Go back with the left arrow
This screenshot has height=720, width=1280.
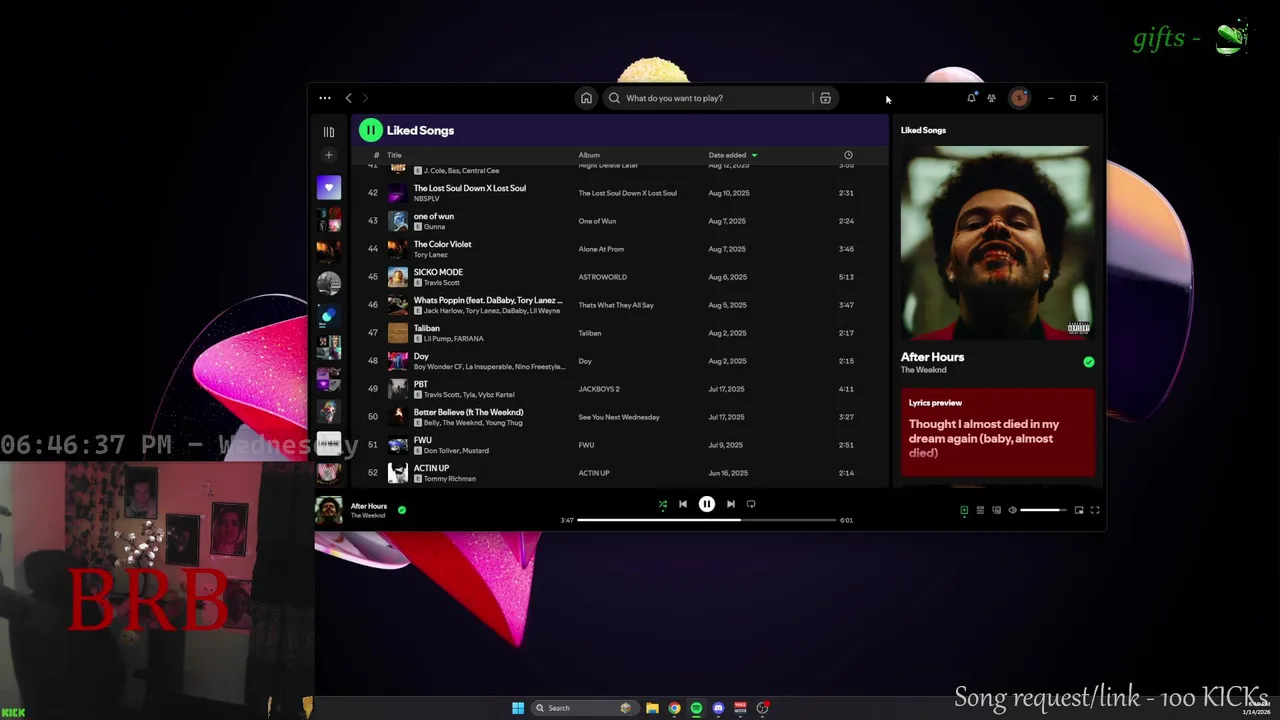pos(348,98)
